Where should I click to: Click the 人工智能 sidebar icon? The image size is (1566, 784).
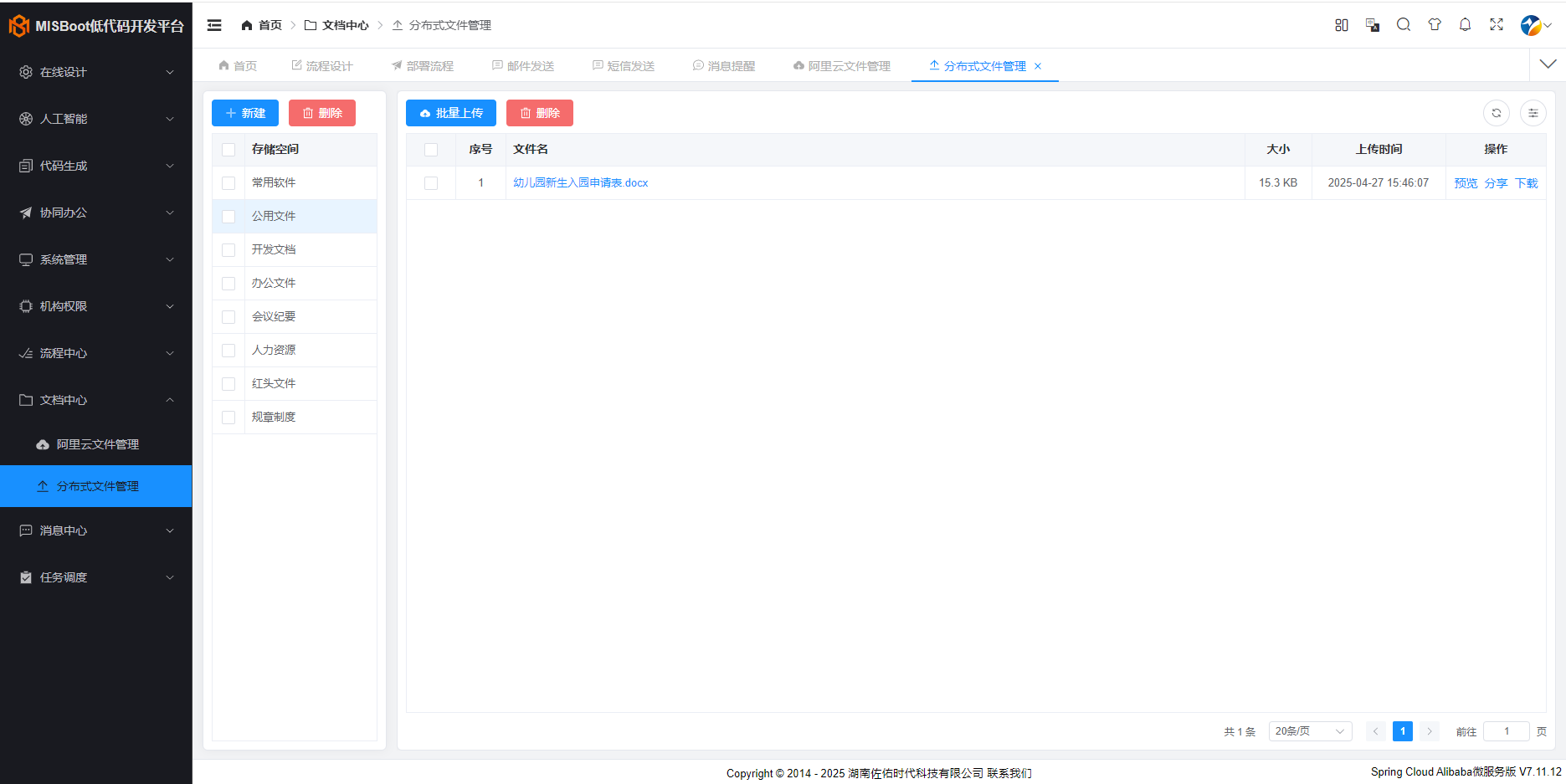pyautogui.click(x=26, y=119)
